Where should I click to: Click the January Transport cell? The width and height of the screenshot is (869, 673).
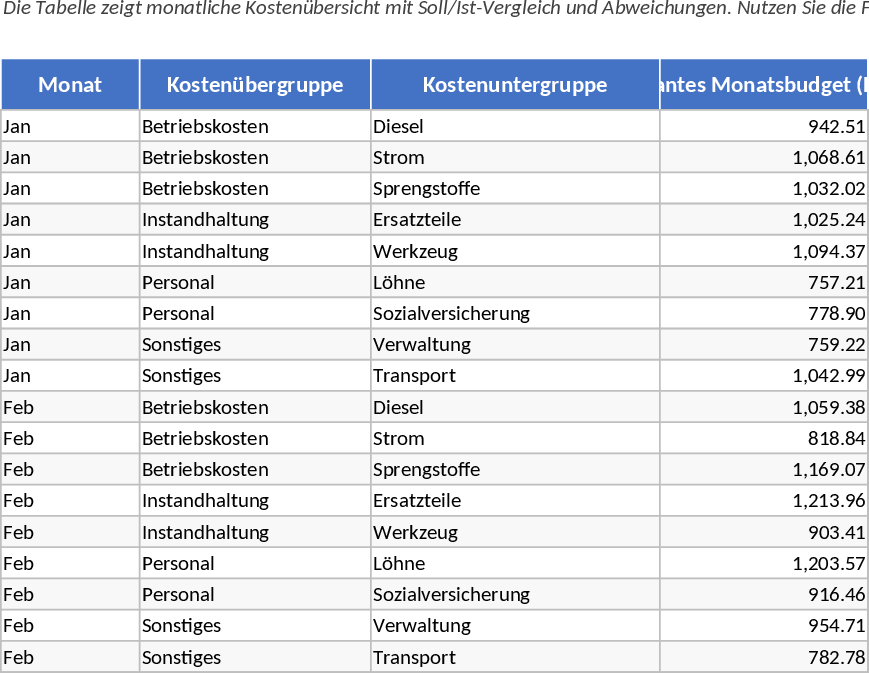click(x=515, y=375)
